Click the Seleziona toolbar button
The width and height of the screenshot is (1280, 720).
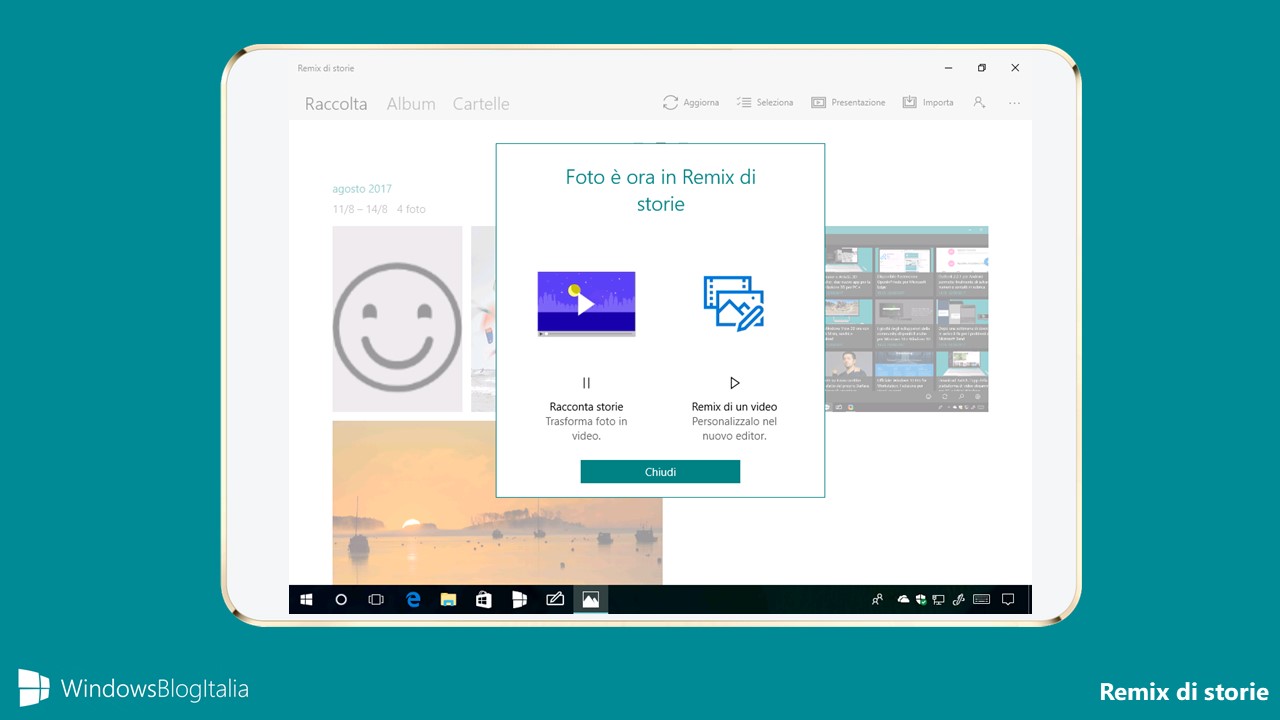[x=765, y=102]
